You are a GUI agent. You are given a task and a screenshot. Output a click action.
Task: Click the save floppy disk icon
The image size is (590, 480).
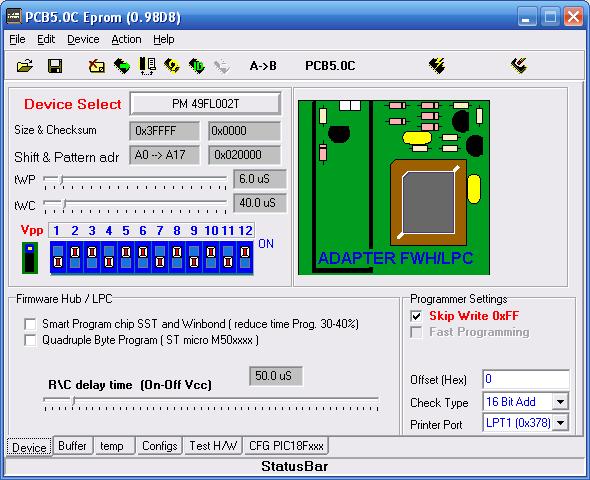55,66
